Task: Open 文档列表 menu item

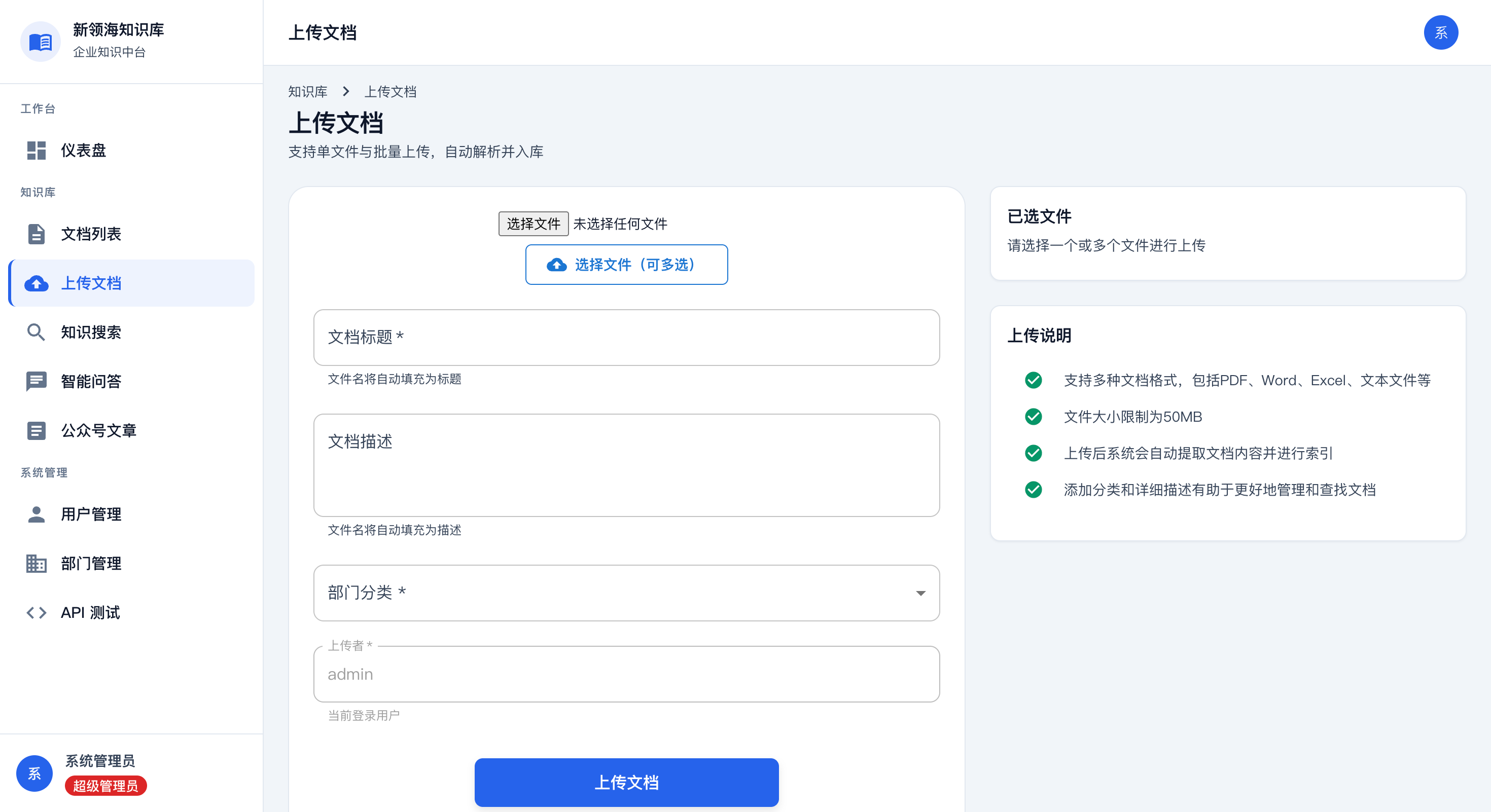Action: [132, 234]
